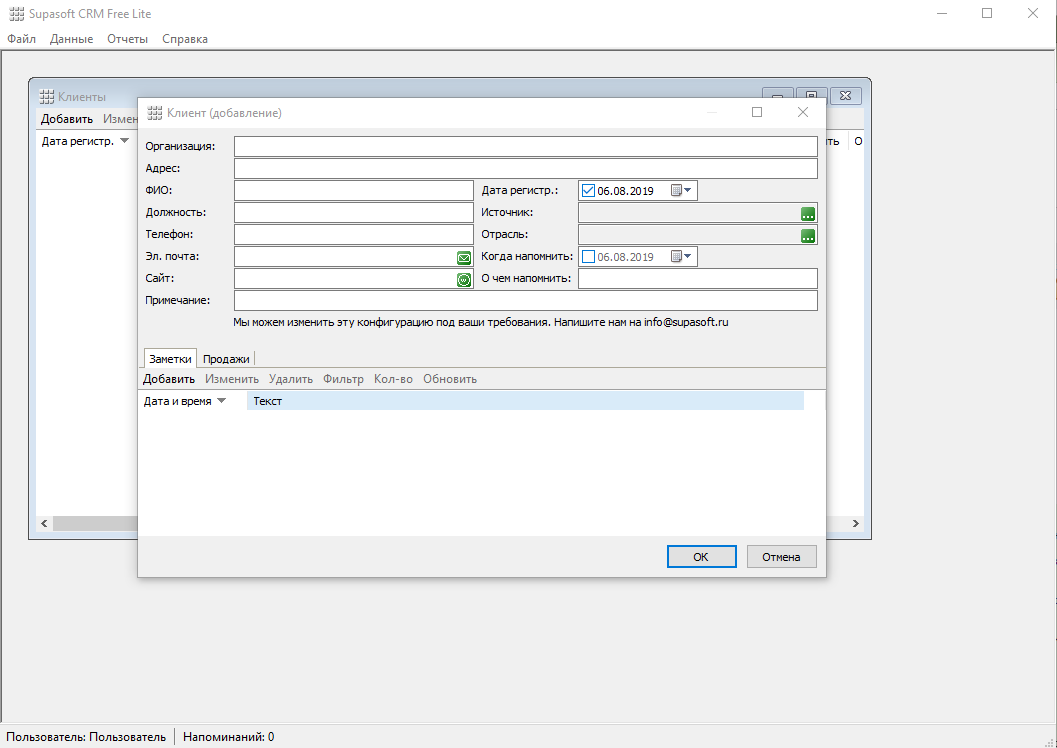
Task: Maximize the Клиент (добавление) dialog
Action: pyautogui.click(x=757, y=113)
